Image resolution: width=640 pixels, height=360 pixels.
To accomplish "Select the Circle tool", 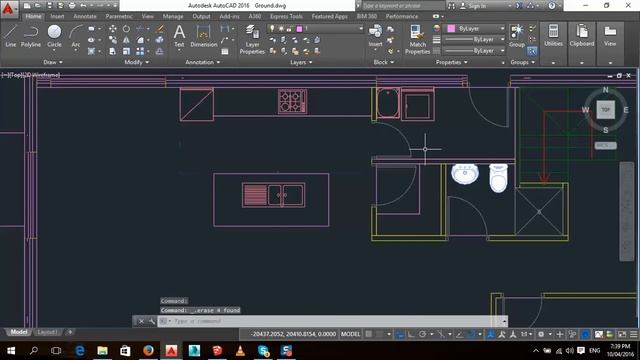I will pos(54,36).
